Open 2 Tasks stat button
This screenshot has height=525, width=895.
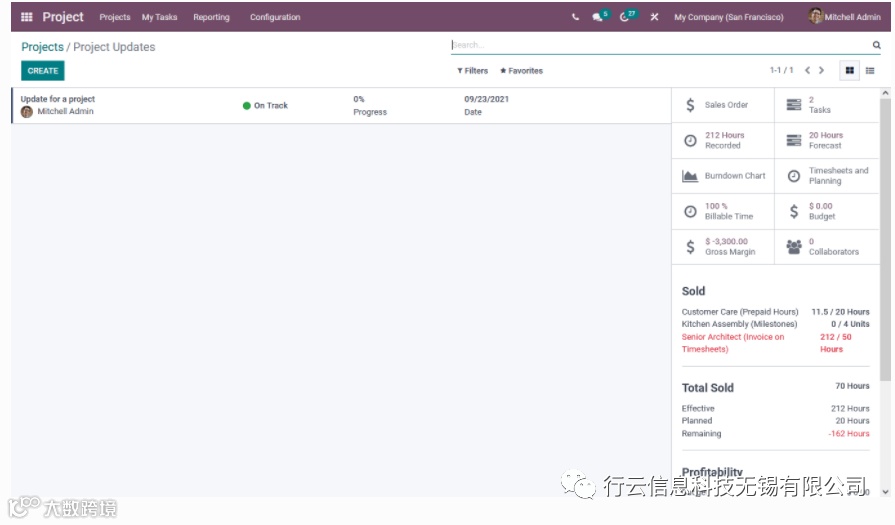coord(827,105)
